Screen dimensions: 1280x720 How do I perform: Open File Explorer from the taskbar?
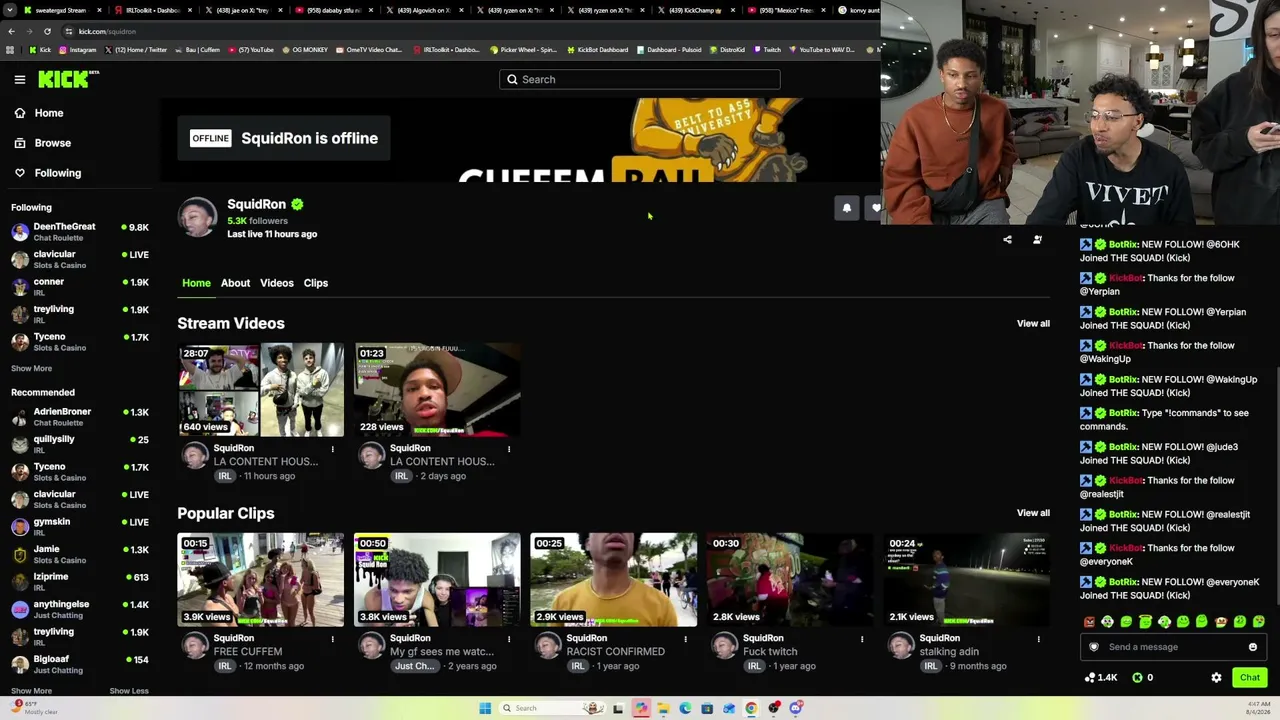[x=663, y=708]
